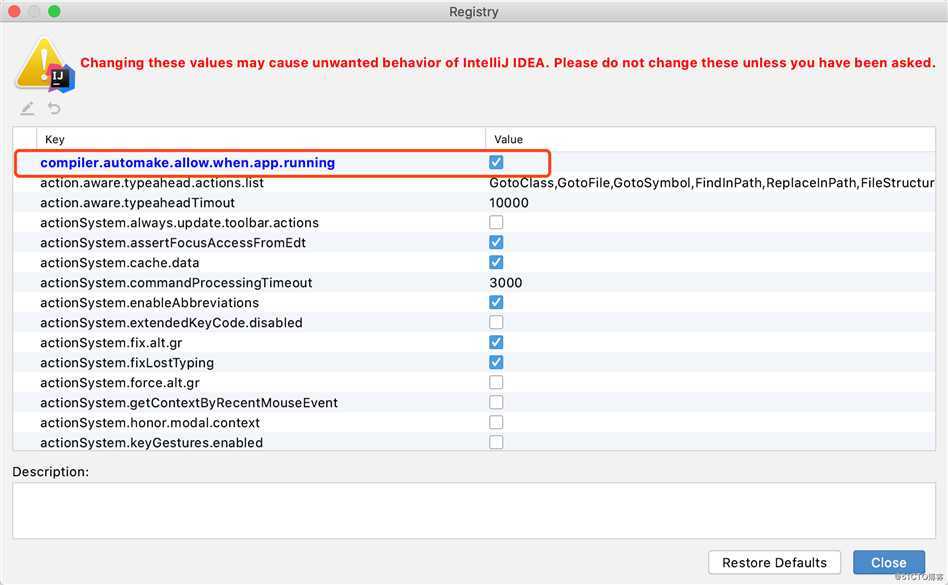
Task: Select actionSystem.enableAbbreviations key
Action: pyautogui.click(x=149, y=302)
